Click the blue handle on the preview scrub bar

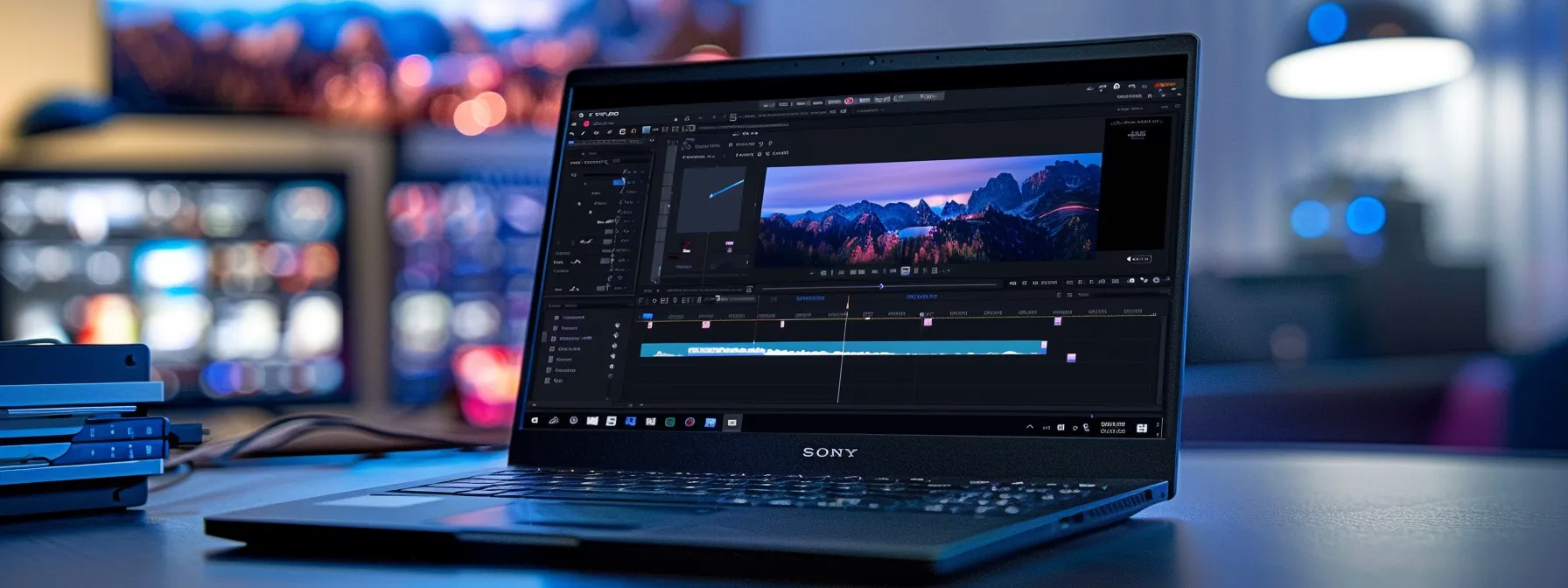tap(881, 285)
